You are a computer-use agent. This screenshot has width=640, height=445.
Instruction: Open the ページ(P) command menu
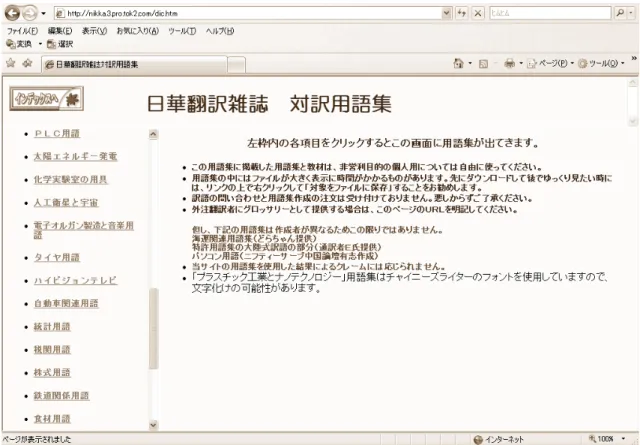(x=550, y=63)
